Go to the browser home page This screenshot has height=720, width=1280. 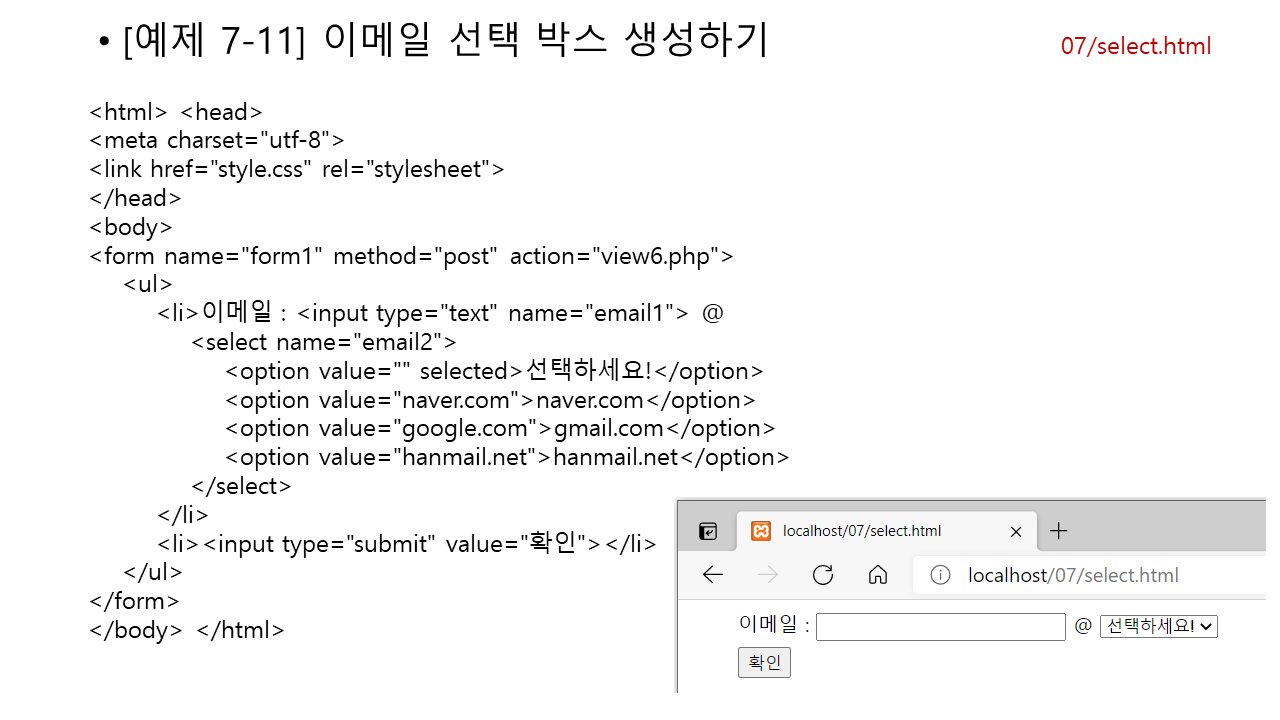[878, 575]
